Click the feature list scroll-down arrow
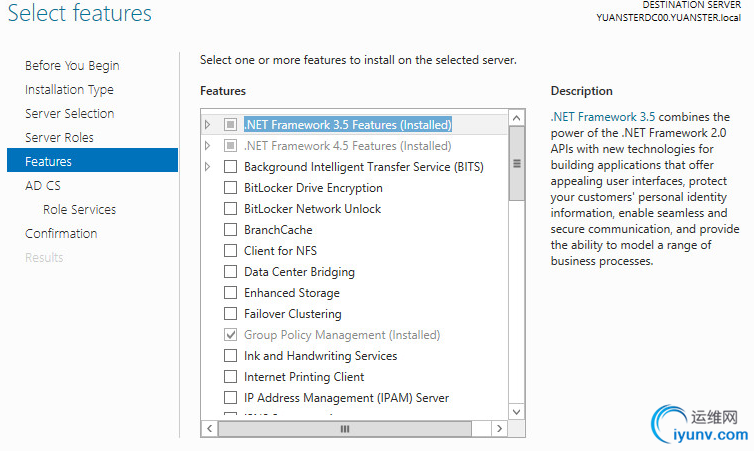Image resolution: width=754 pixels, height=451 pixels. pos(517,411)
